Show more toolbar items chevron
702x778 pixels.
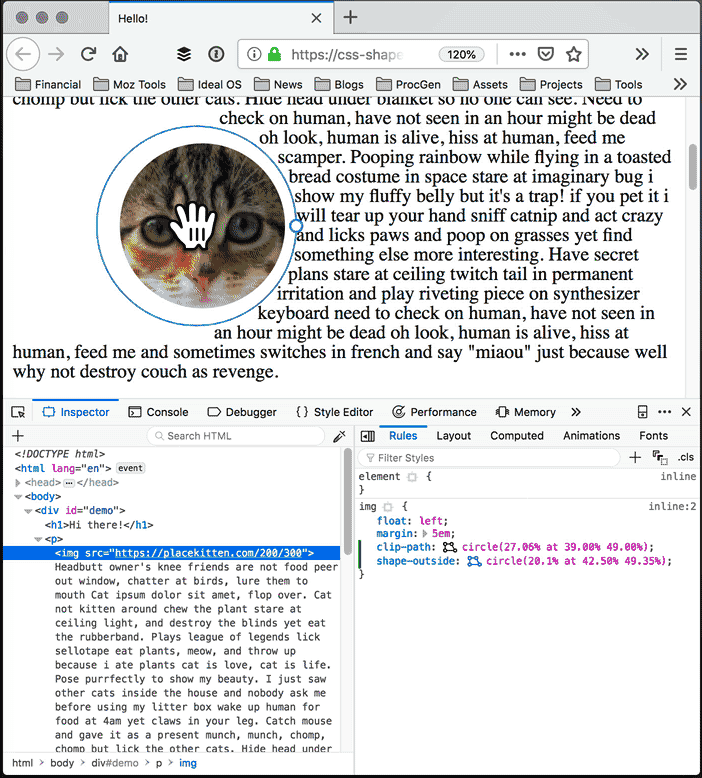[642, 54]
